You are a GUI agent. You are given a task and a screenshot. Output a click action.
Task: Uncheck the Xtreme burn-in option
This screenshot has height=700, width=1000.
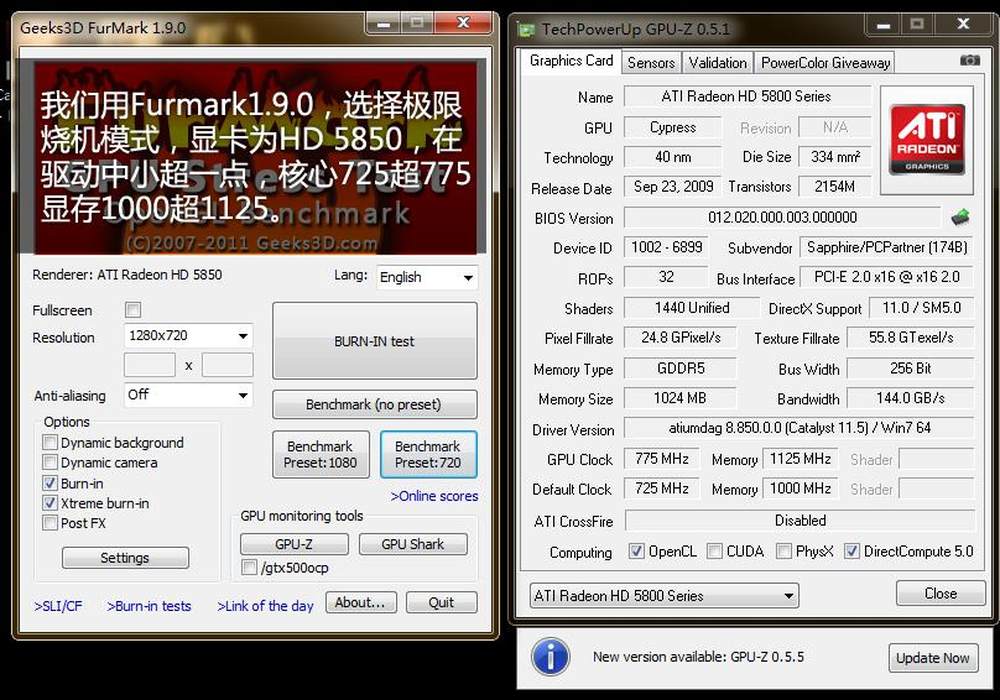pyautogui.click(x=50, y=503)
